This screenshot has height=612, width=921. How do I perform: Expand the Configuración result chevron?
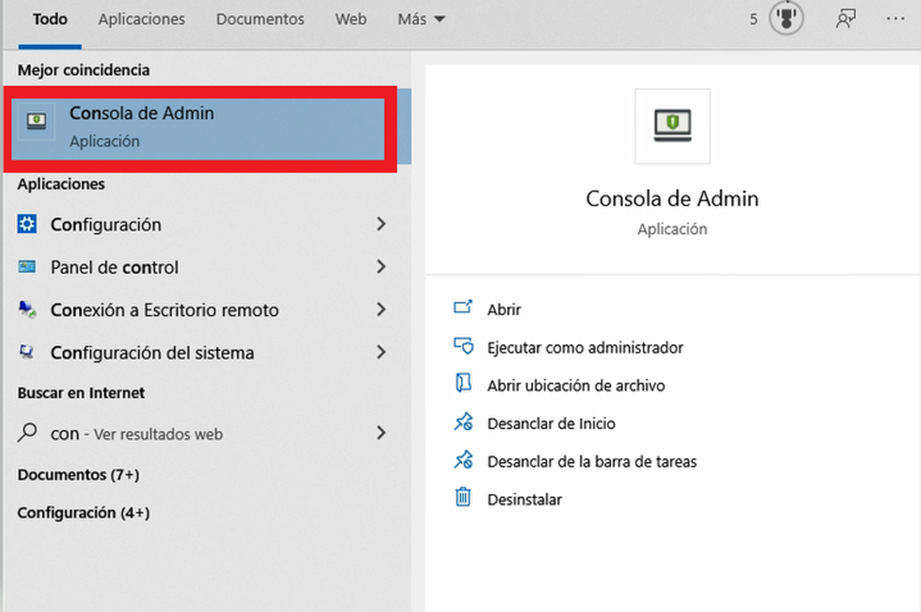(x=381, y=224)
